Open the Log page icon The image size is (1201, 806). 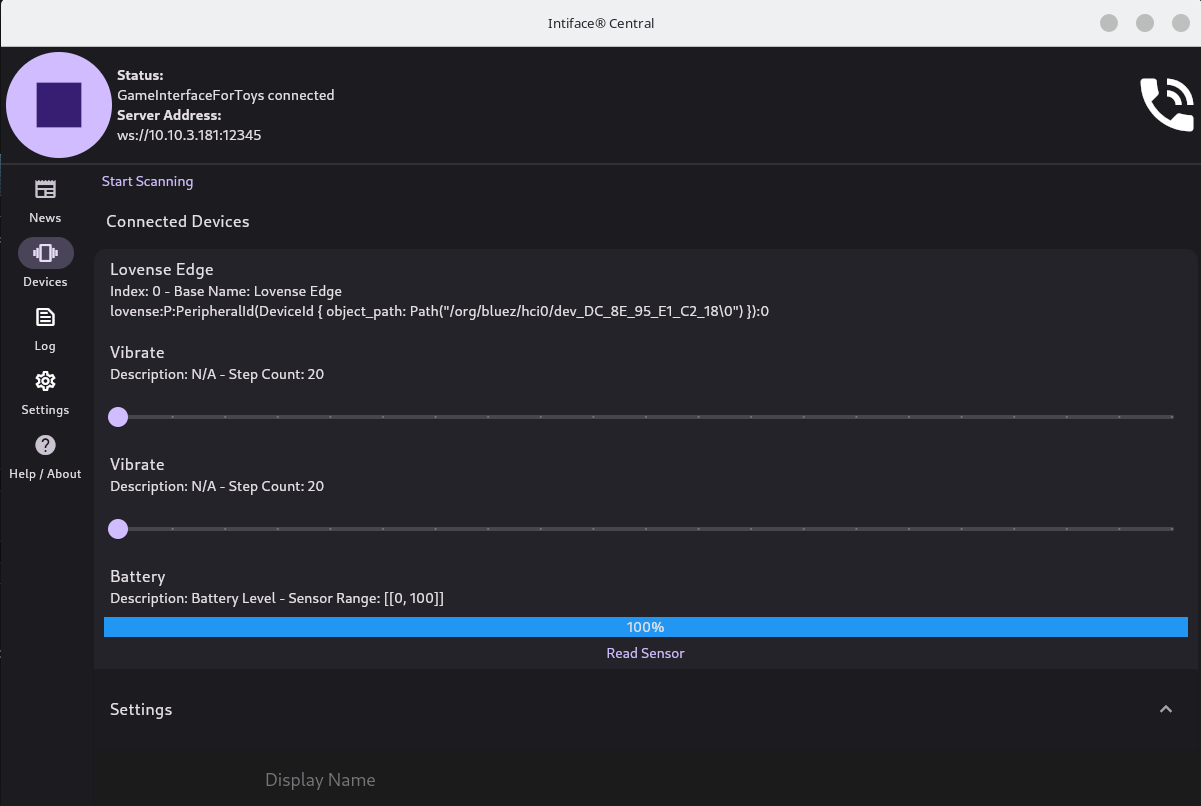click(x=45, y=317)
